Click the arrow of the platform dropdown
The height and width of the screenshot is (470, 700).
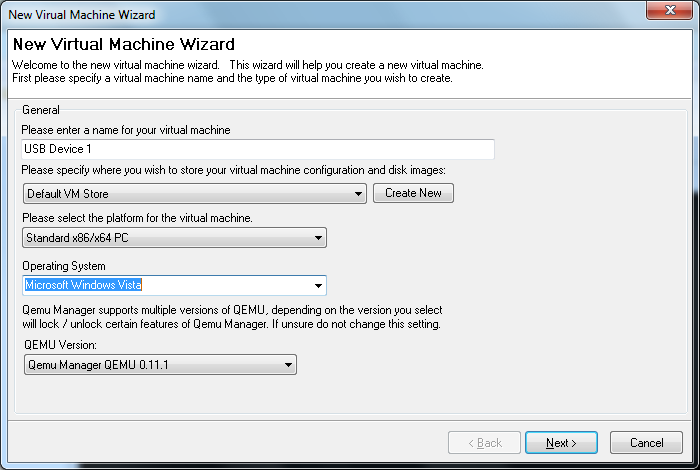tap(318, 238)
